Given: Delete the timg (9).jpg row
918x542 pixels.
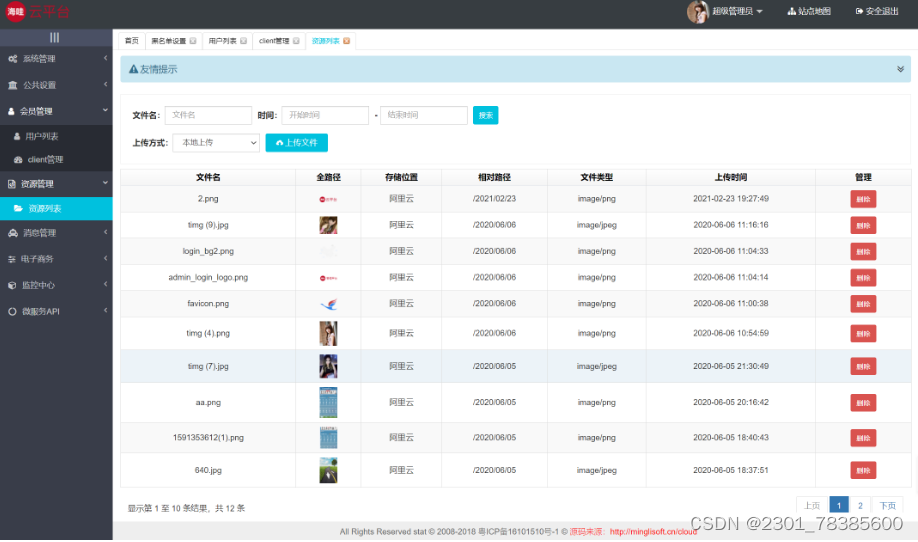Looking at the screenshot, I should (863, 225).
